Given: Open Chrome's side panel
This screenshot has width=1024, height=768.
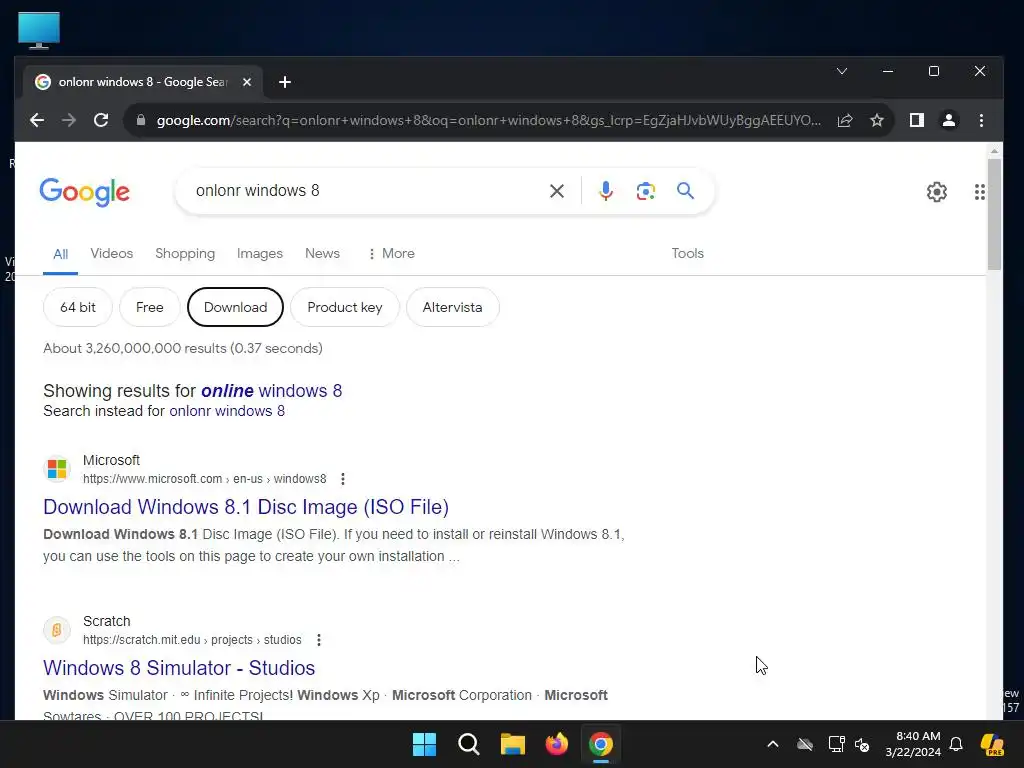Looking at the screenshot, I should (916, 120).
